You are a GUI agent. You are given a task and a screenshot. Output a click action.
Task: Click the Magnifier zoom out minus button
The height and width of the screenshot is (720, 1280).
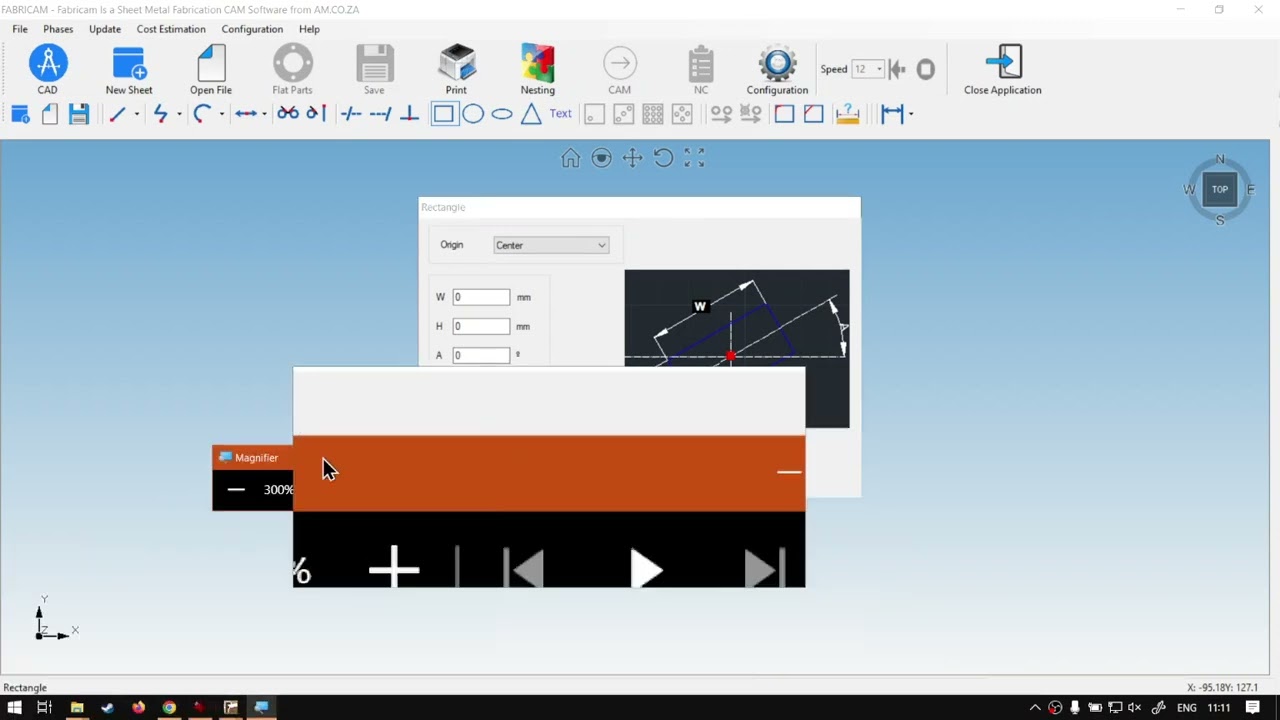coord(236,489)
